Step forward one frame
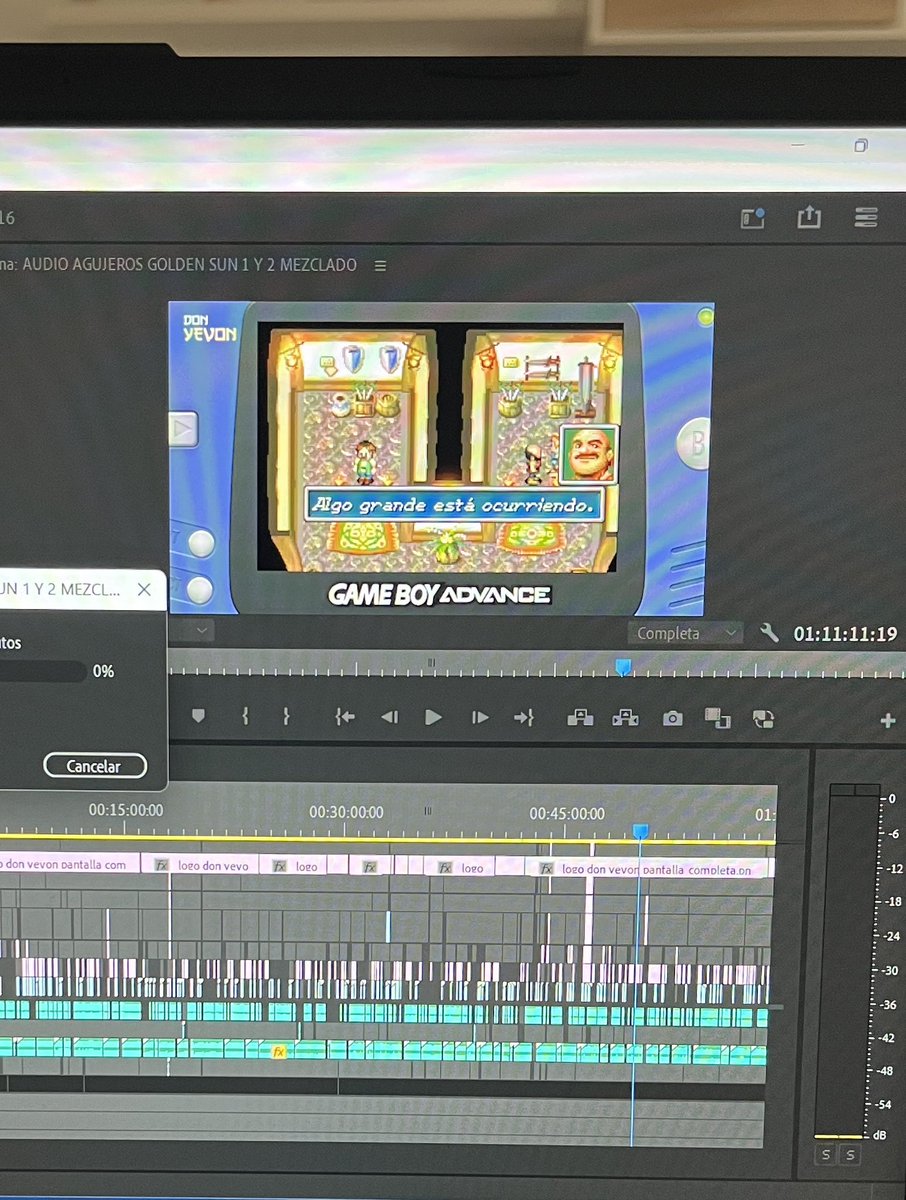 pos(480,717)
